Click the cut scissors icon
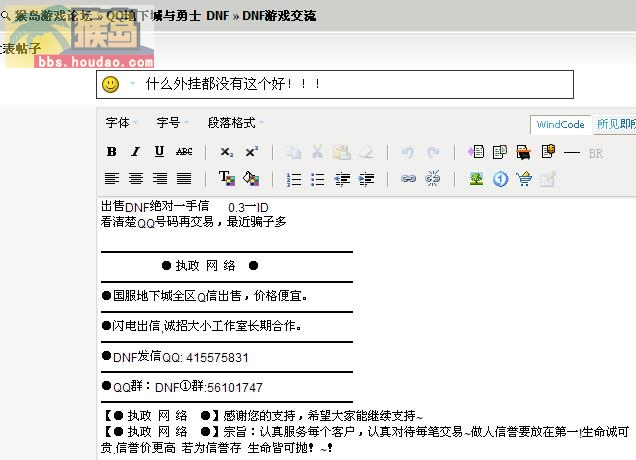This screenshot has width=636, height=460. 317,152
